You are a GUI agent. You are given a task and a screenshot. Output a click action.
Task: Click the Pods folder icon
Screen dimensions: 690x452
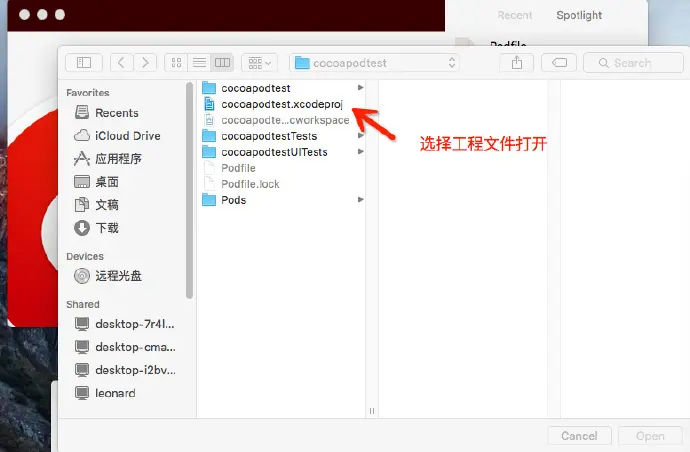pyautogui.click(x=209, y=200)
